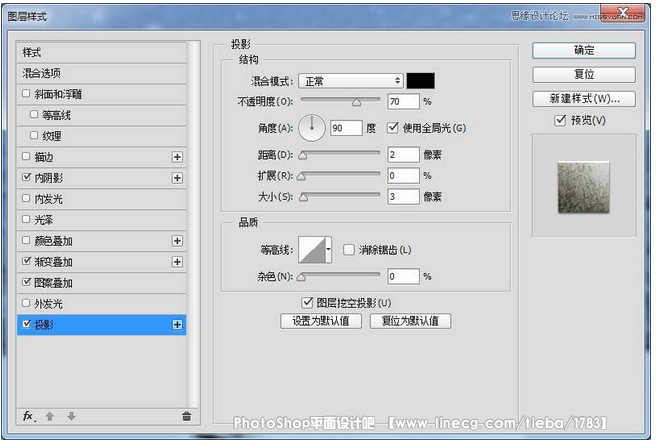Enable 消除锯齿 checkbox
This screenshot has height=440, width=657.
coord(349,250)
